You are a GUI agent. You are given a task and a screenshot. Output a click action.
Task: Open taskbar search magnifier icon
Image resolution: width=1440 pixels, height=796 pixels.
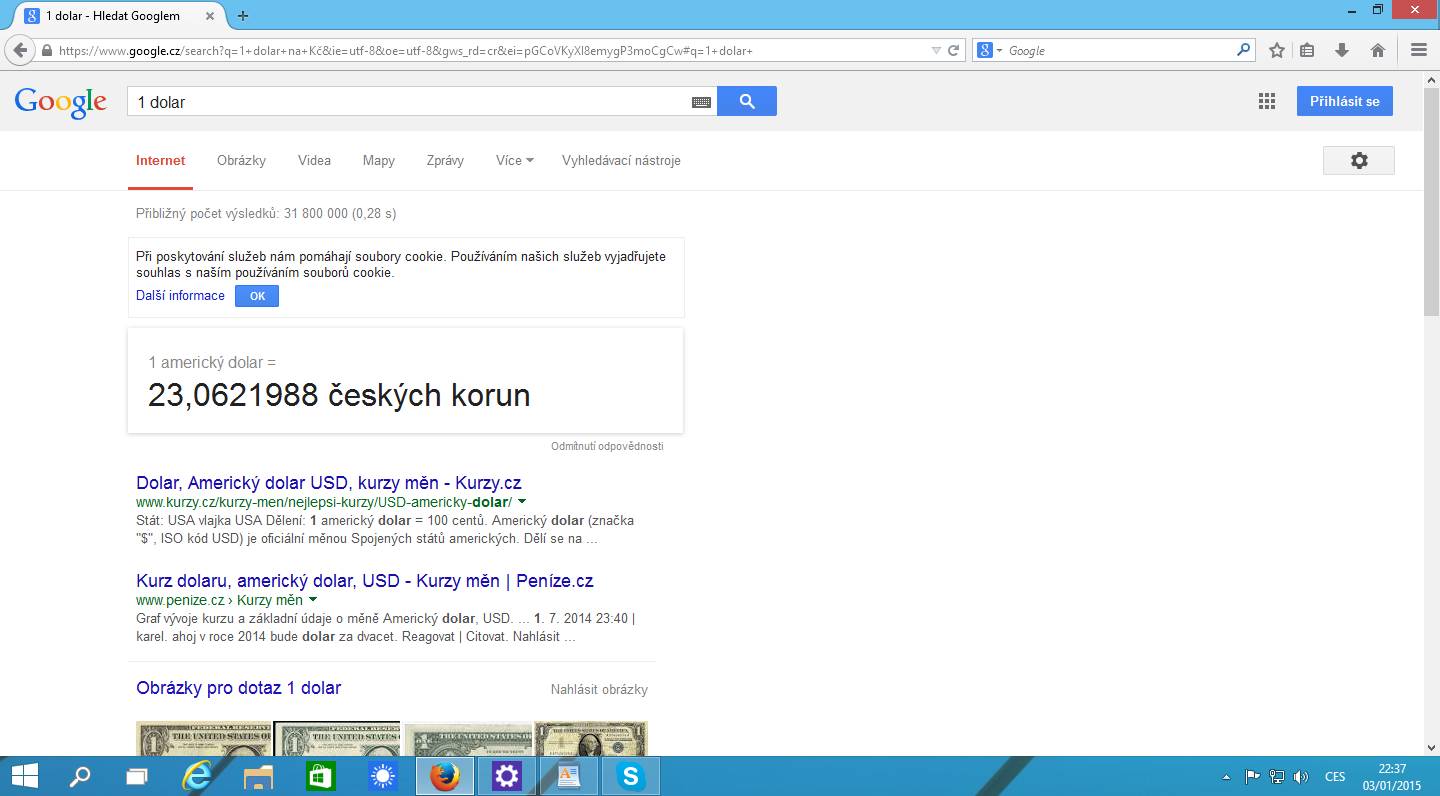(x=80, y=776)
